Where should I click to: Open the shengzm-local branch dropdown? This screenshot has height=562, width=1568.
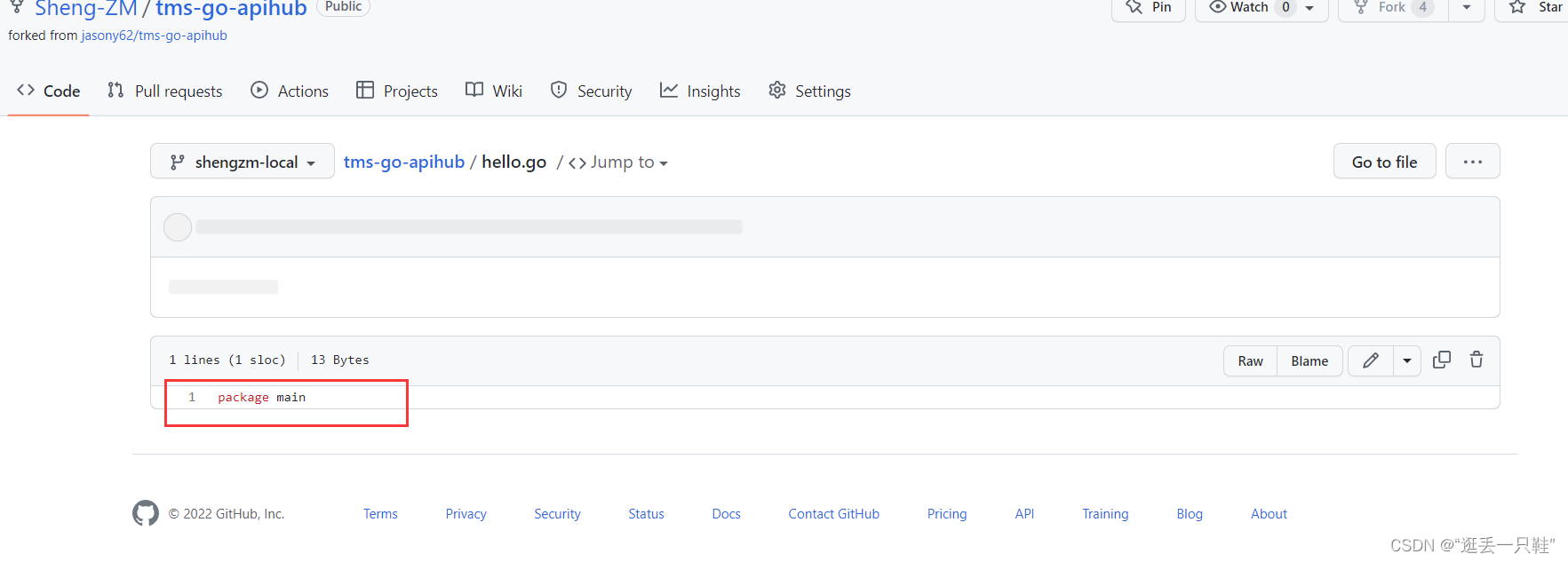[243, 162]
